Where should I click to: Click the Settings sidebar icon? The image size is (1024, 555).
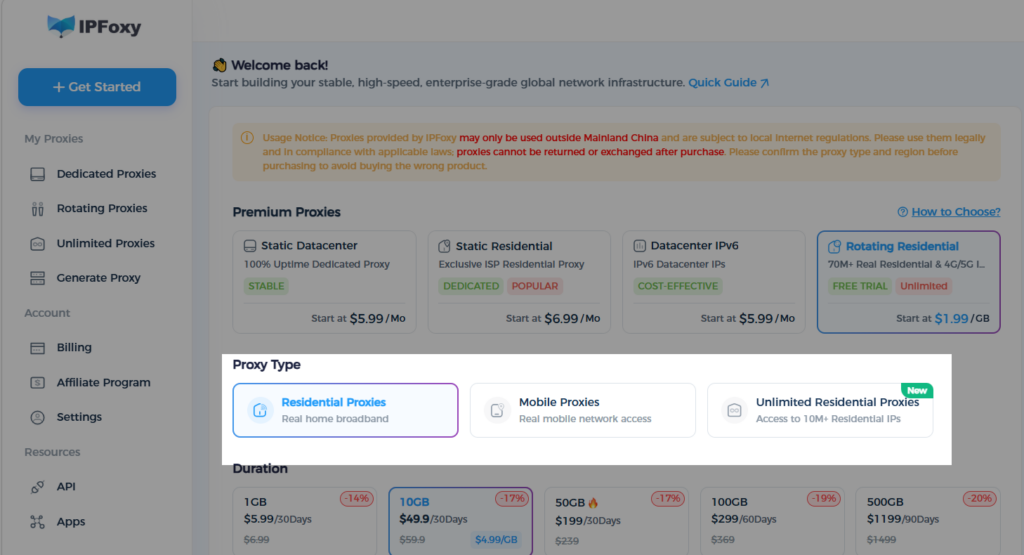click(38, 417)
